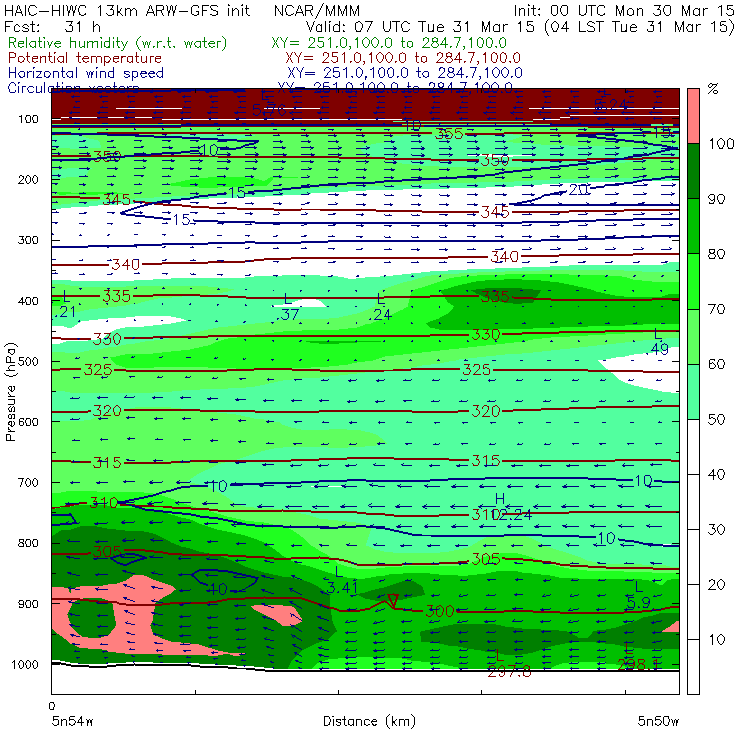Click the blue 'Horizontal wind speed' legend label
This screenshot has height=740, width=740.
(x=86, y=73)
